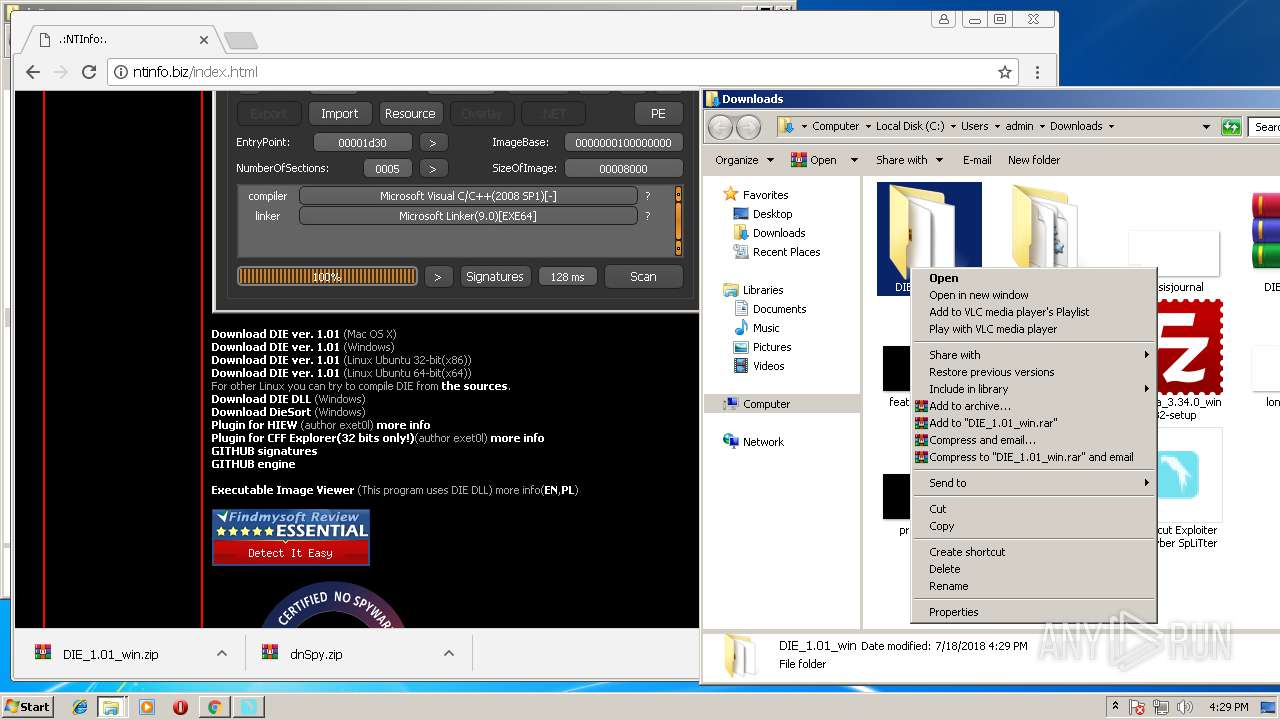Refresh the Downloads folder view
This screenshot has height=720, width=1280.
pos(1231,127)
